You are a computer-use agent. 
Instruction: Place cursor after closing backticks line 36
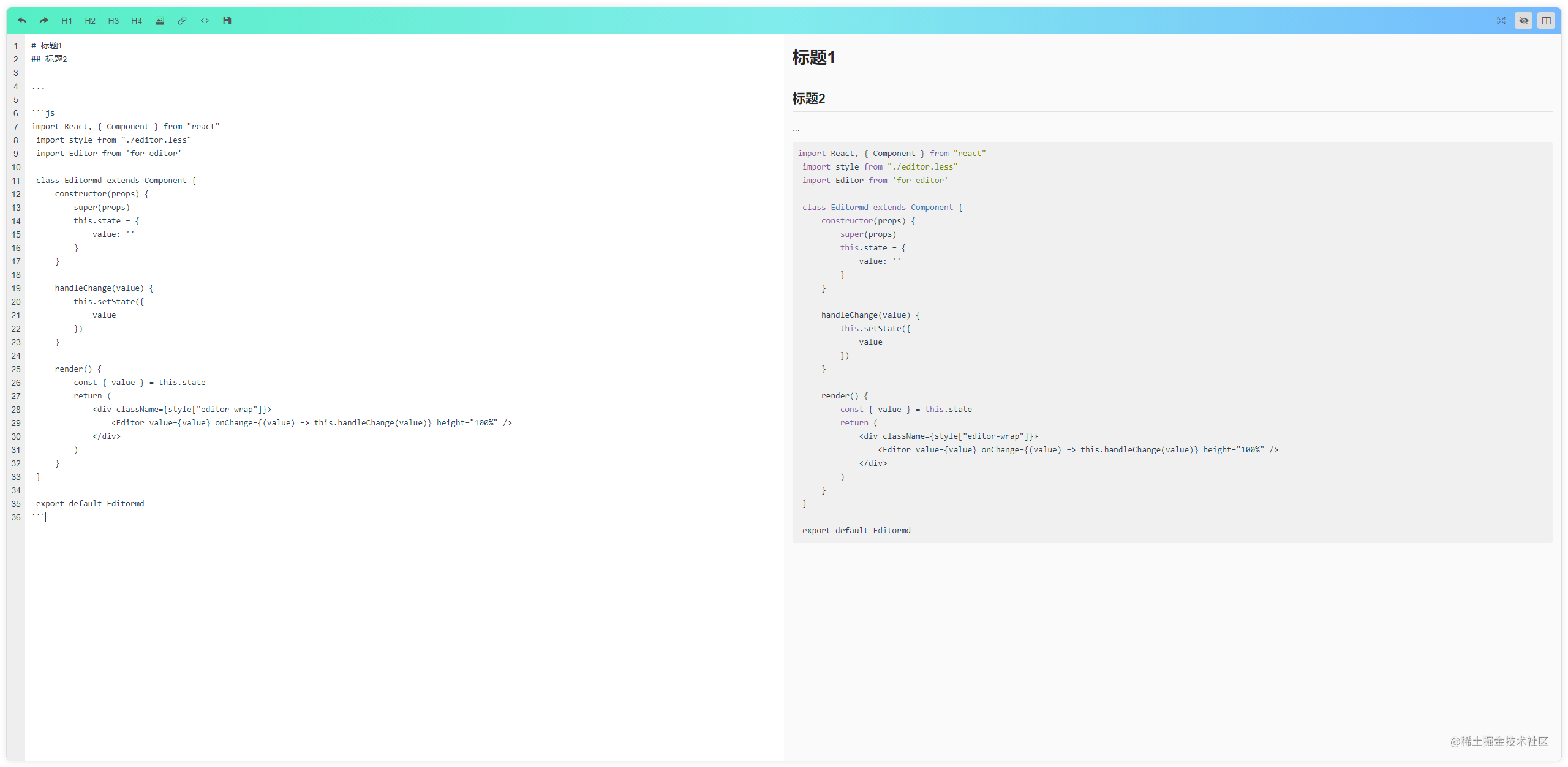pos(47,517)
